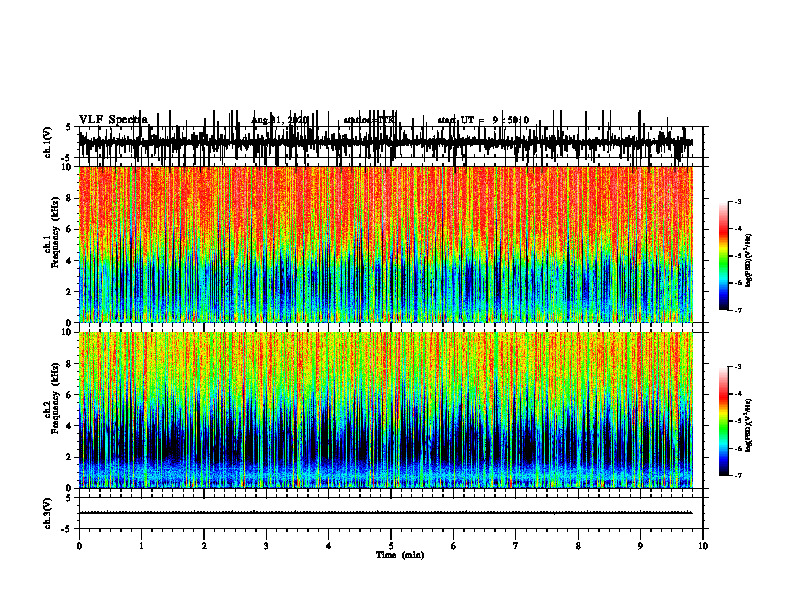The height and width of the screenshot is (612, 792).
Task: Click time-axis tick label '2'
Action: point(204,546)
